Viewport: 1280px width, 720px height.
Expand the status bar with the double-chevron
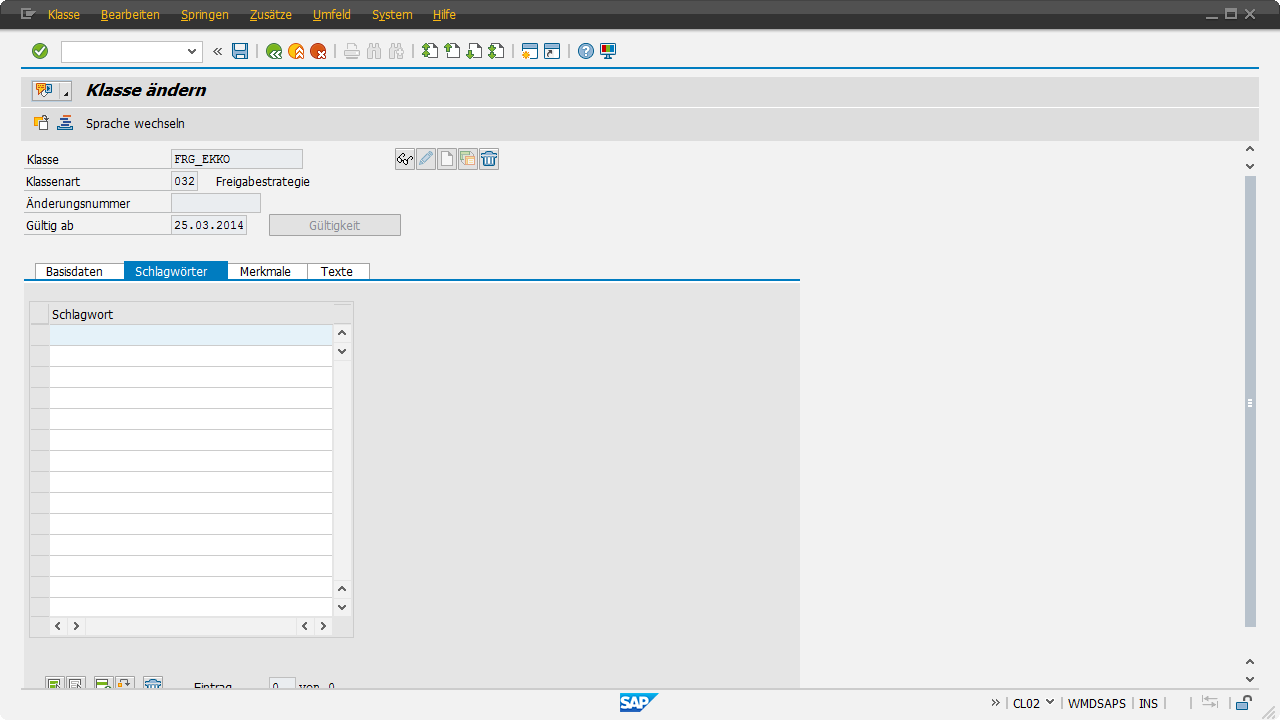click(x=995, y=702)
